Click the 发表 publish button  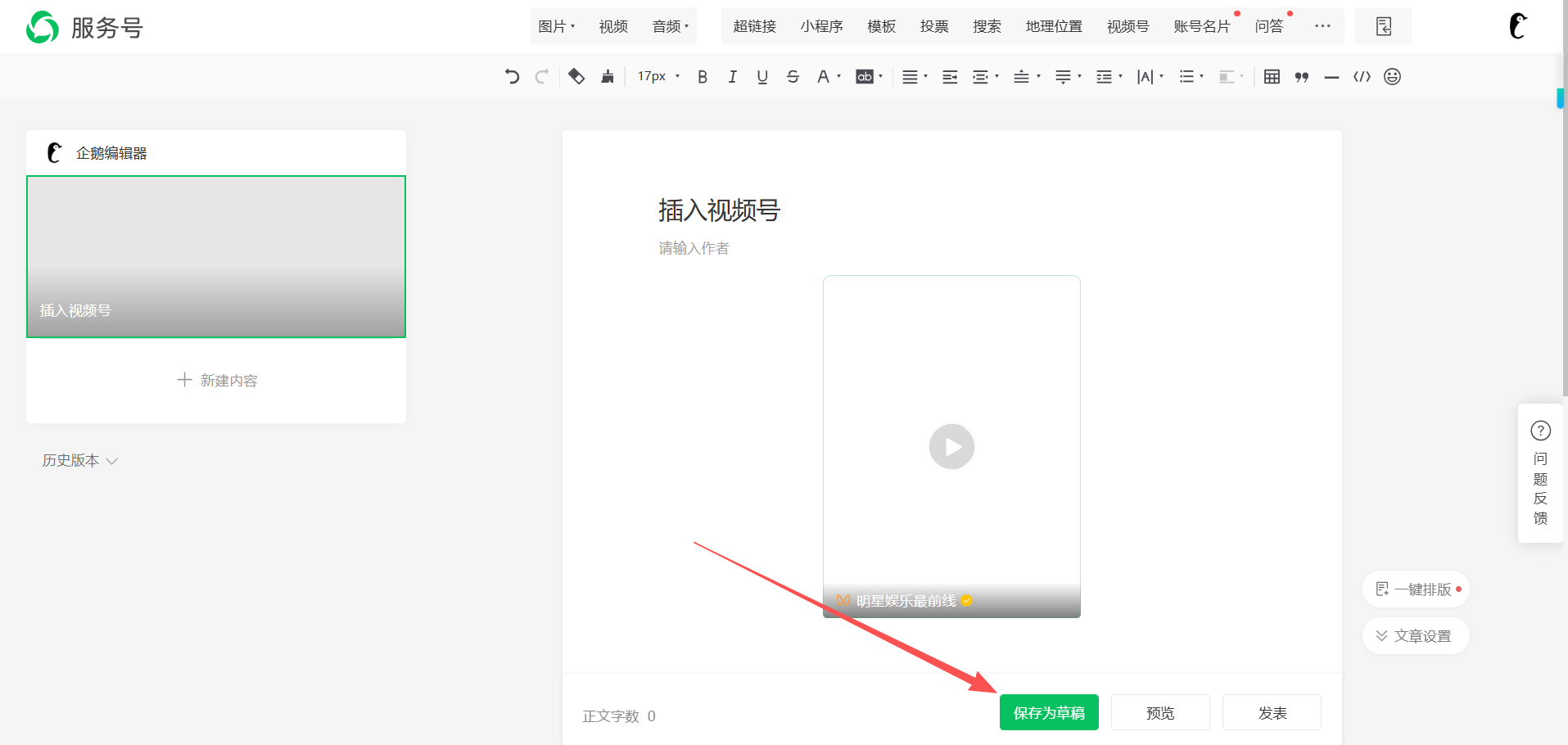[1272, 713]
